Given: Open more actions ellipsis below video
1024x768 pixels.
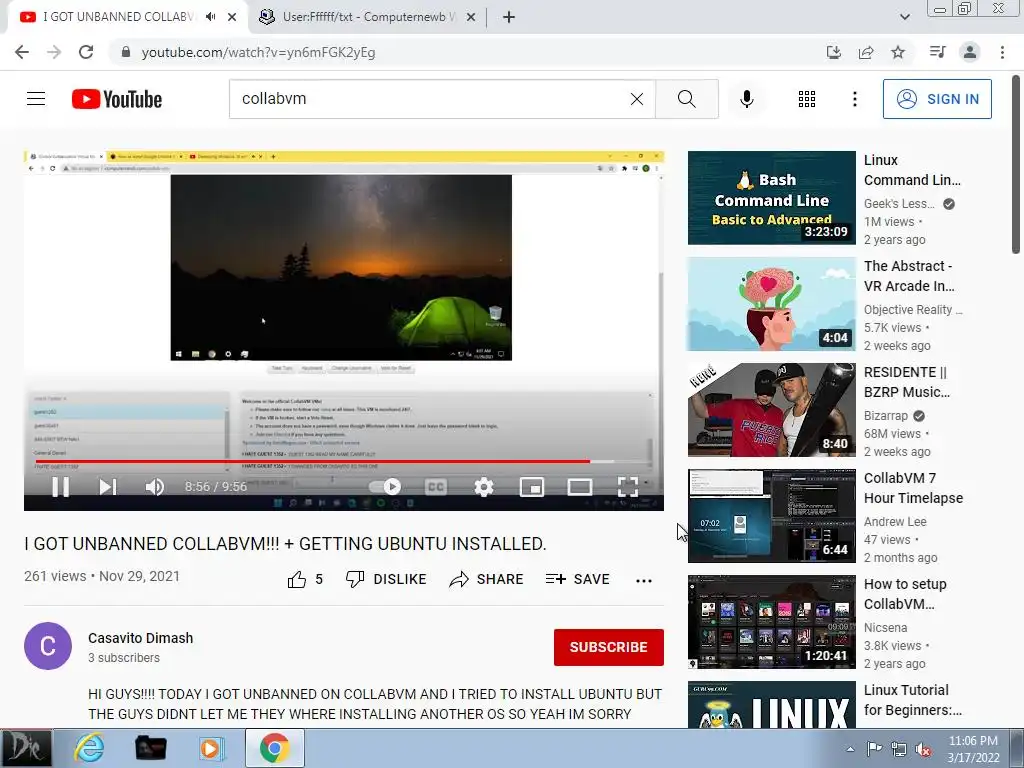Looking at the screenshot, I should [644, 580].
